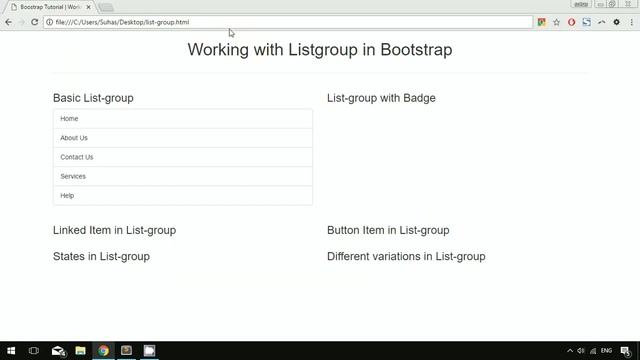This screenshot has width=640, height=360.
Task: Open the Windows Start menu
Action: [x=11, y=351]
